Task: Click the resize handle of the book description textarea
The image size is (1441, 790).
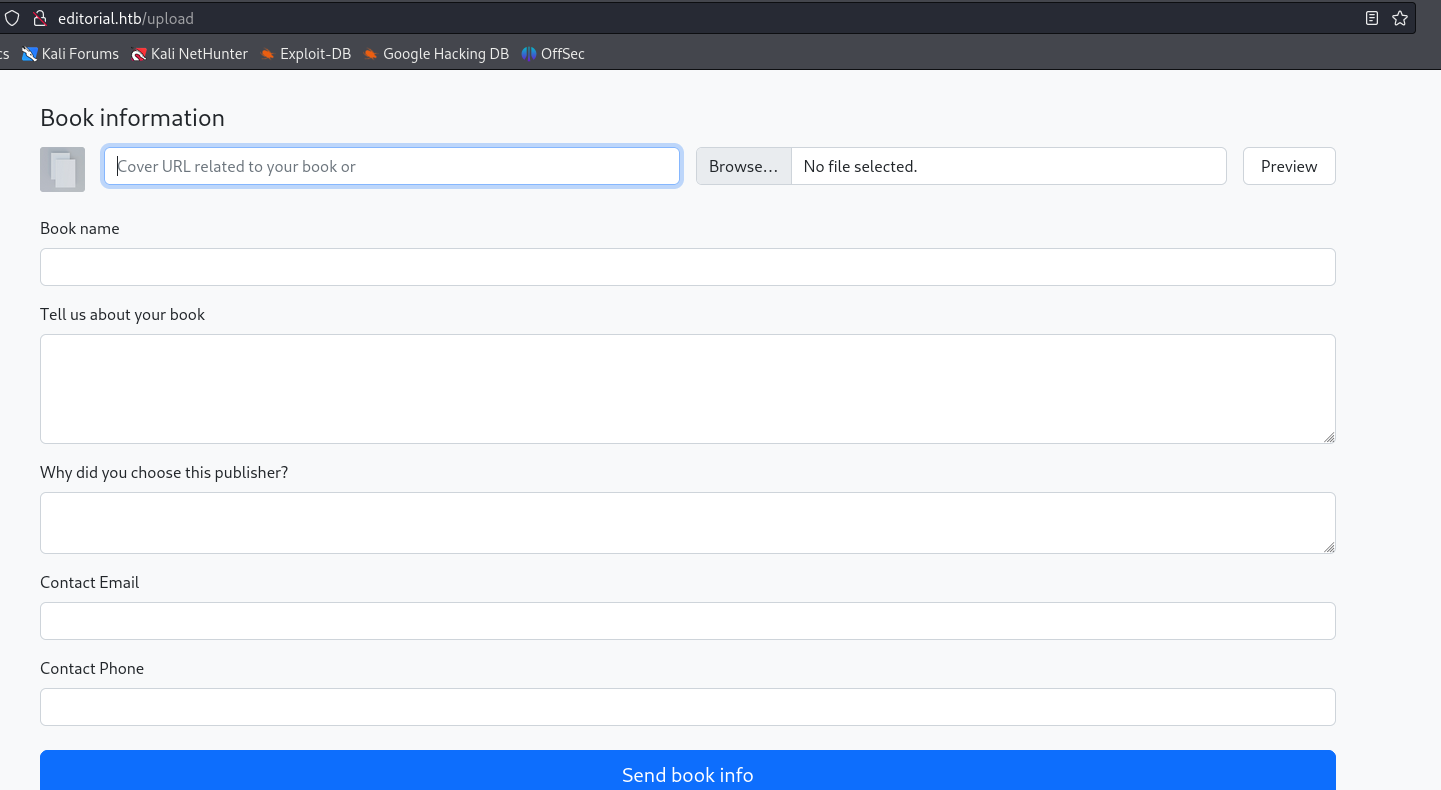Action: point(1329,437)
